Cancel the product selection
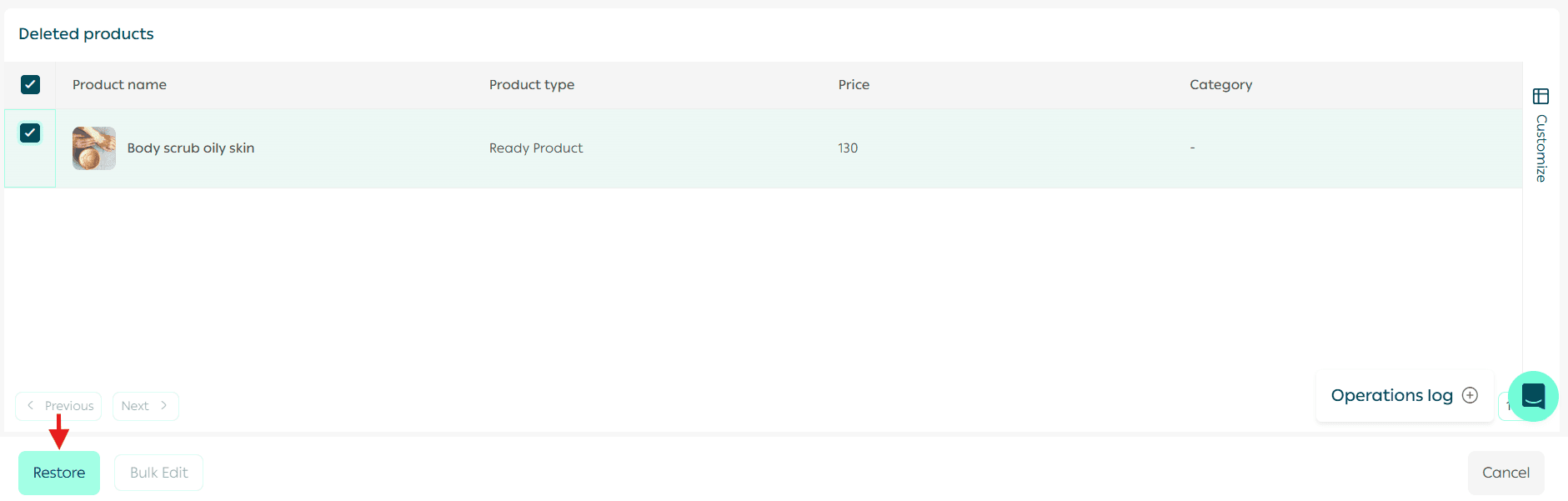Viewport: 1568px width, 501px height. pyautogui.click(x=1505, y=473)
